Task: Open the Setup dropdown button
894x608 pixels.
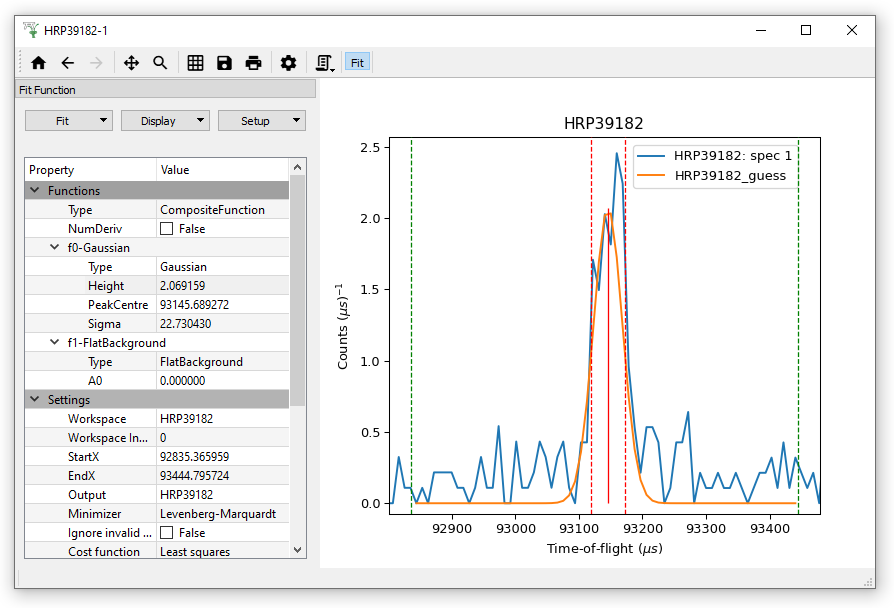Action: tap(261, 121)
